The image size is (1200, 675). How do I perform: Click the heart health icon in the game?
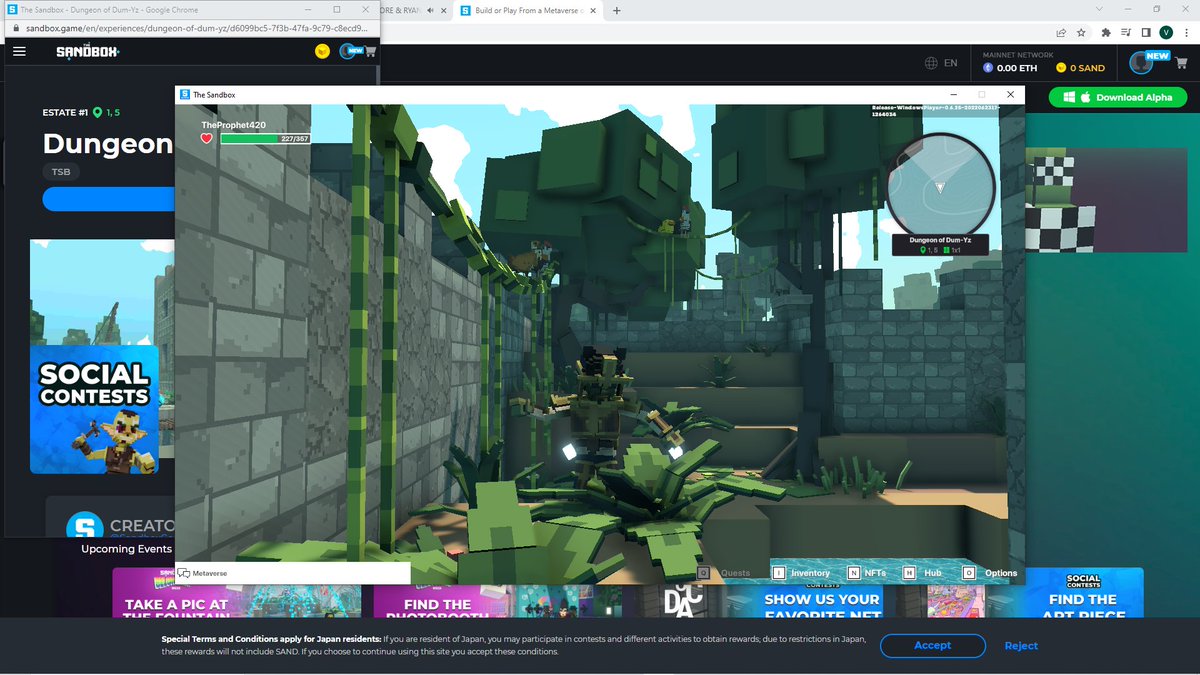point(207,139)
